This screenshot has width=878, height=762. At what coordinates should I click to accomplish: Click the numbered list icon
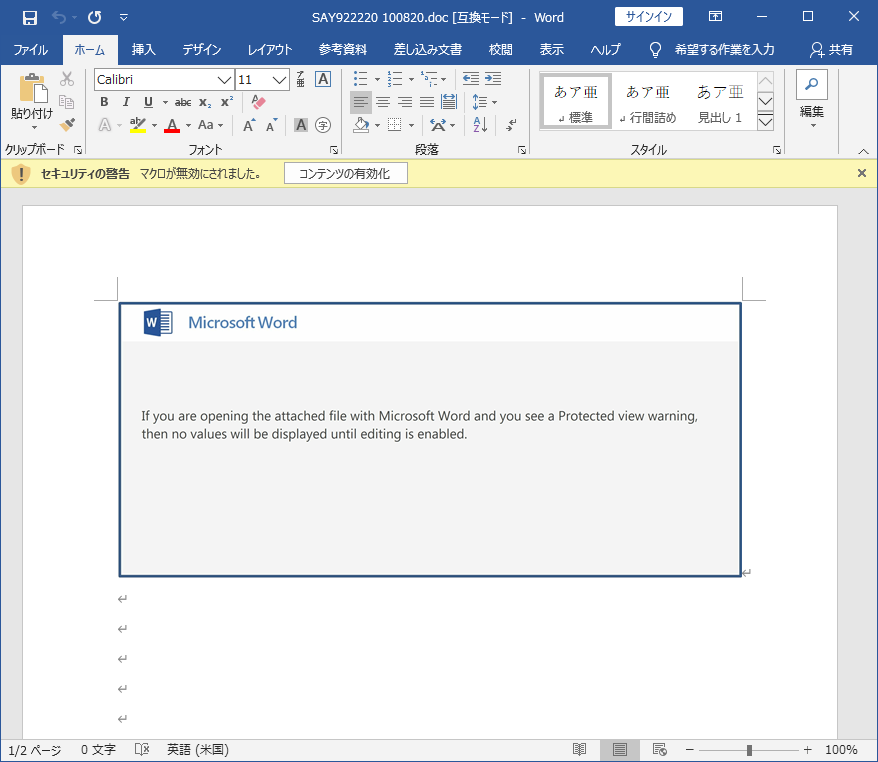[x=395, y=79]
